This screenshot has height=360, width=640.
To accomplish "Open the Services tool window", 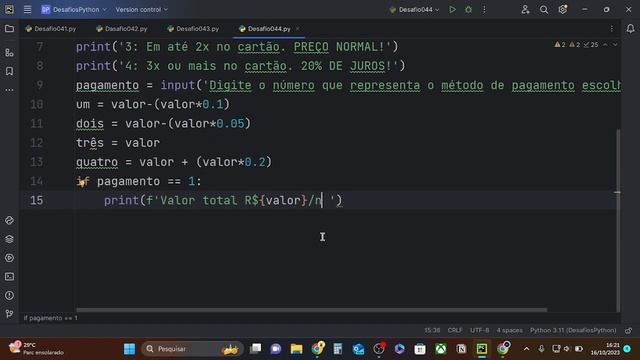I will click(9, 258).
